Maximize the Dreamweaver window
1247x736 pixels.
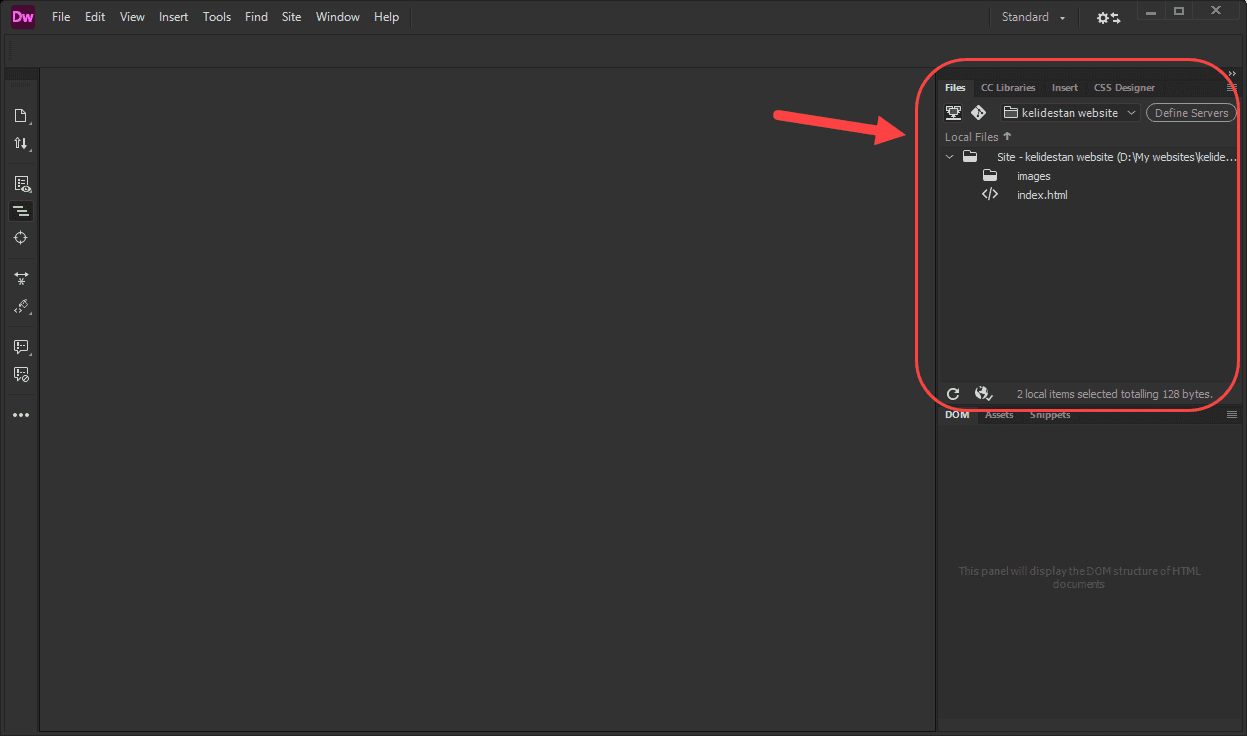1179,11
